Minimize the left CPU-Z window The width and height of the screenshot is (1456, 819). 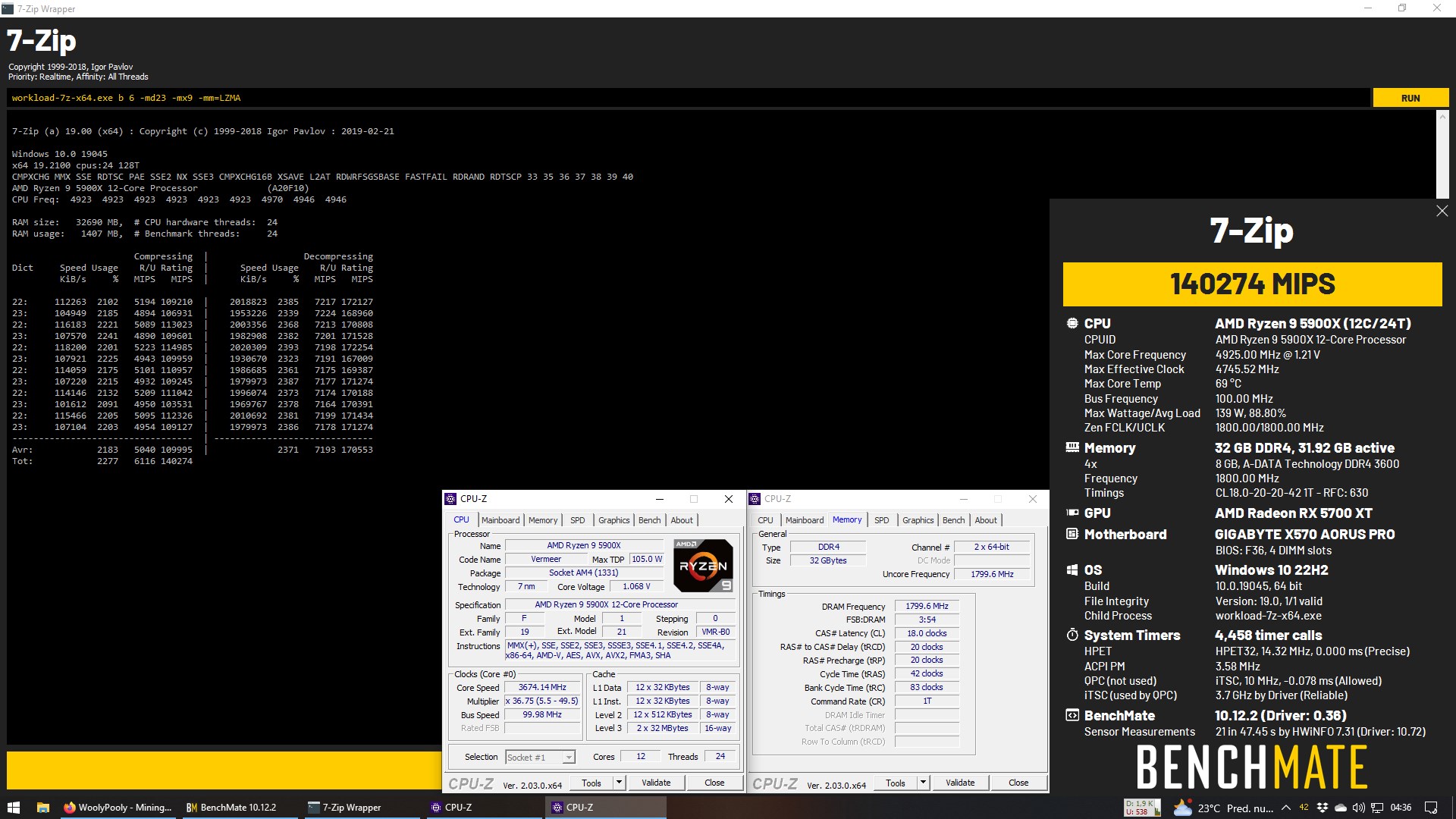[660, 499]
